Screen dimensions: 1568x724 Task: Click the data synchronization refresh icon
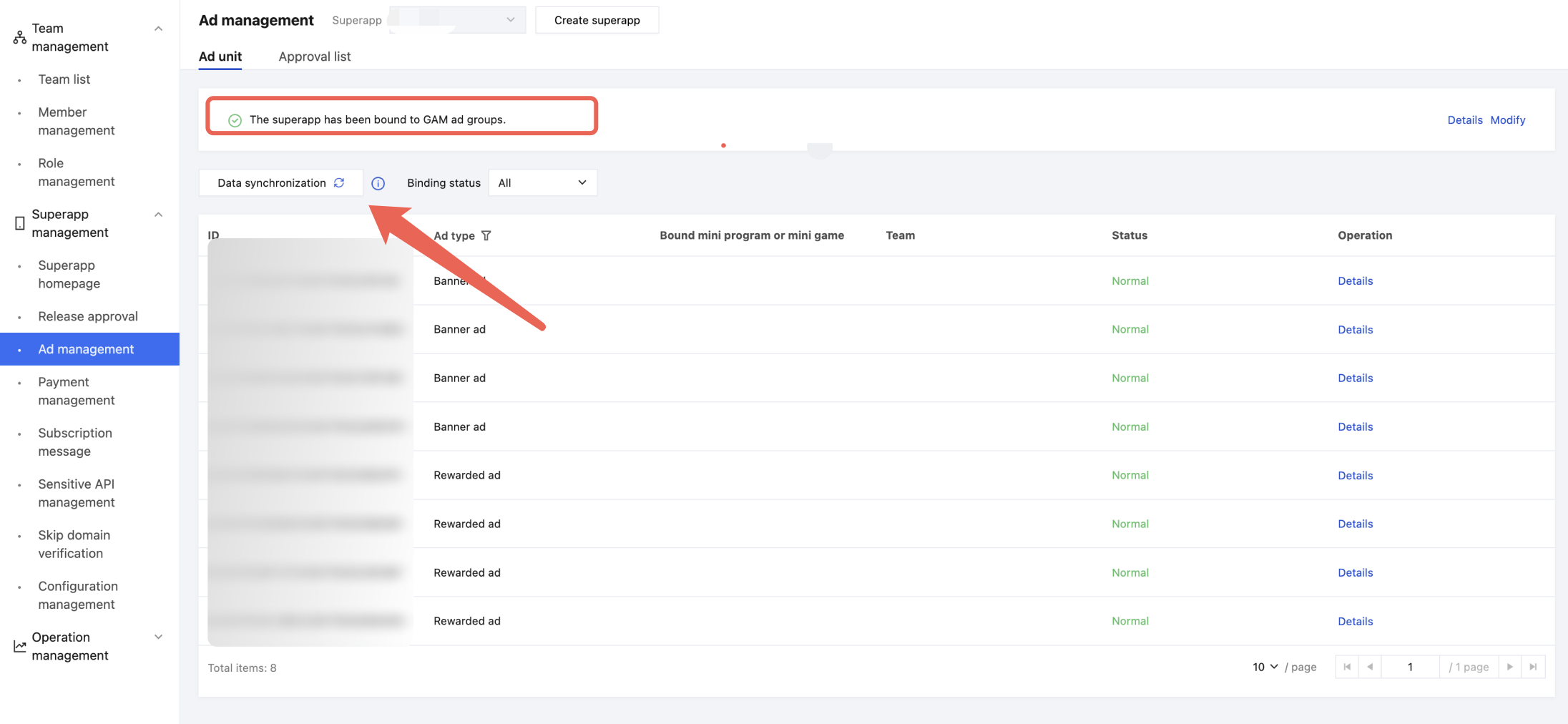click(x=339, y=182)
